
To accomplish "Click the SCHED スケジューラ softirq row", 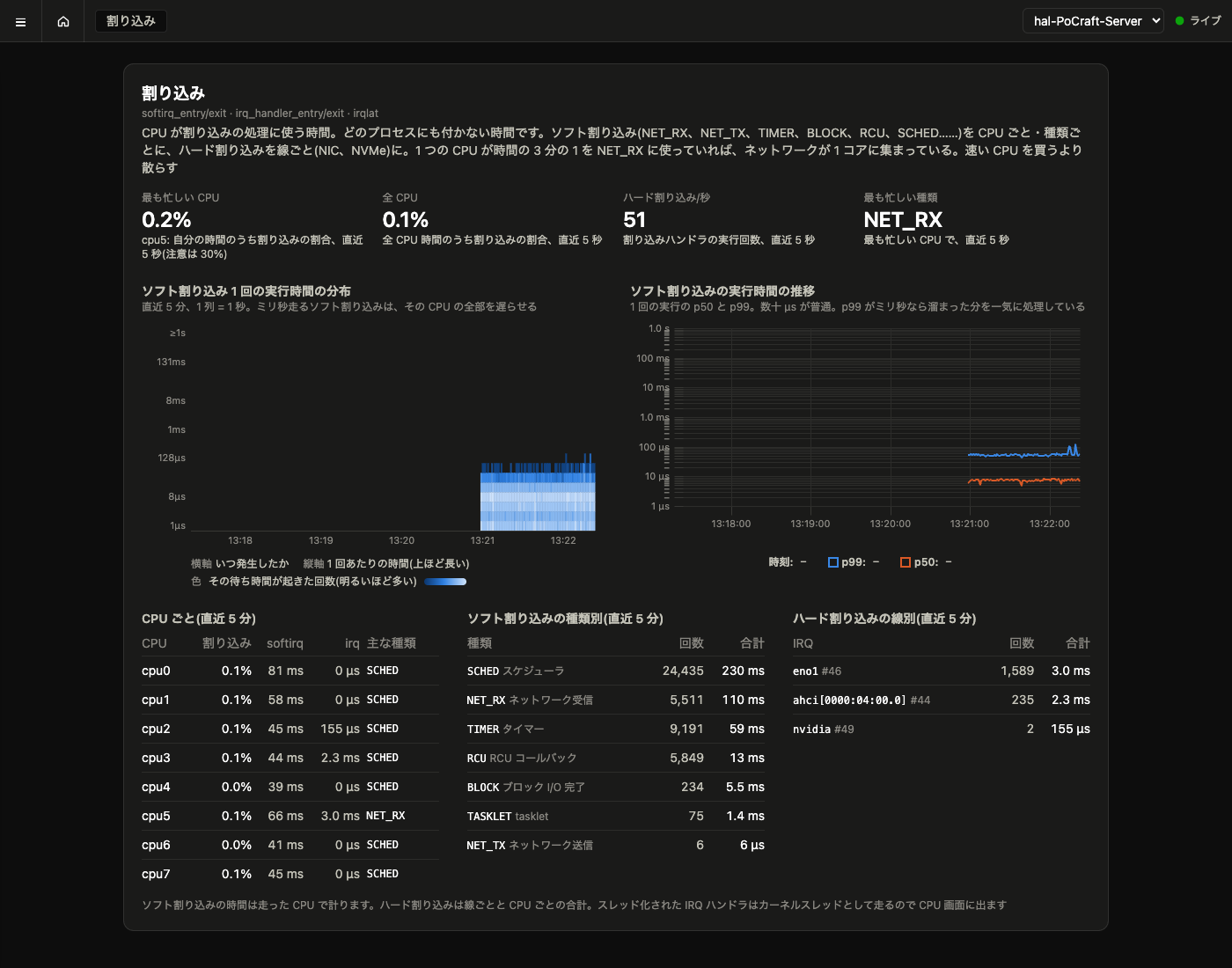I will (x=616, y=671).
